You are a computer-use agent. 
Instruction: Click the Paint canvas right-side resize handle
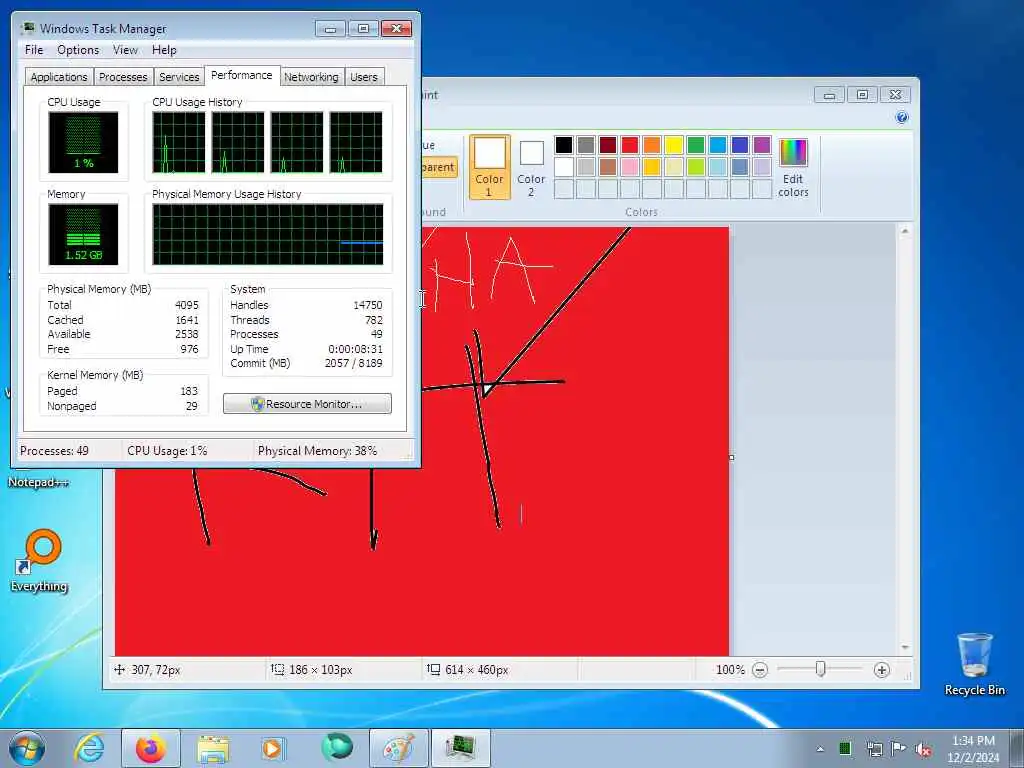click(731, 457)
